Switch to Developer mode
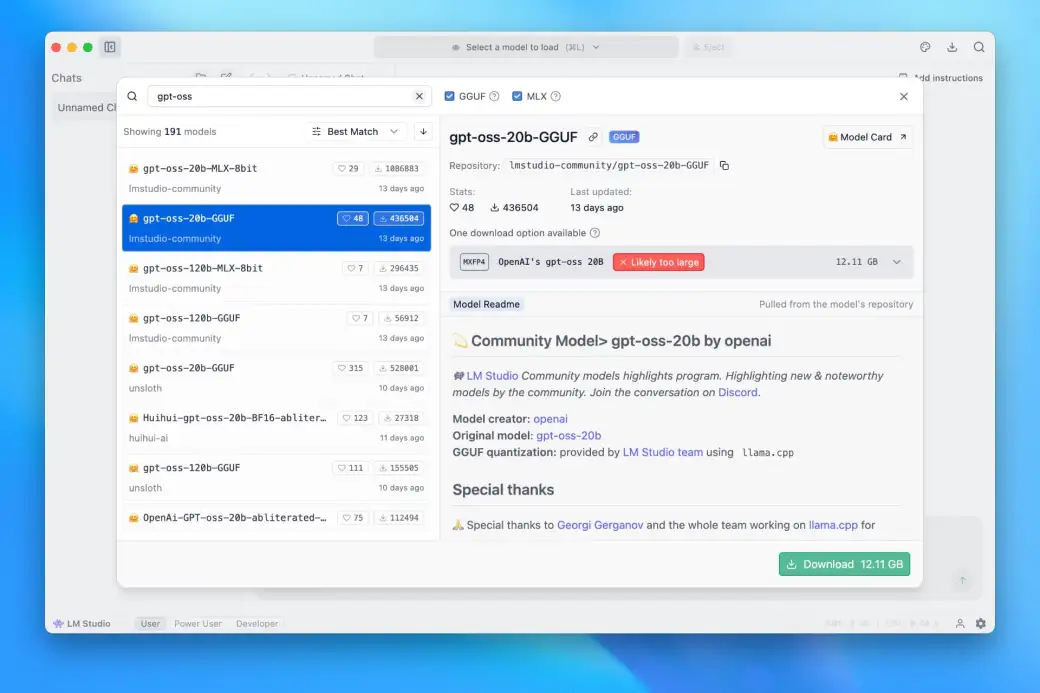Viewport: 1040px width, 693px height. point(257,623)
